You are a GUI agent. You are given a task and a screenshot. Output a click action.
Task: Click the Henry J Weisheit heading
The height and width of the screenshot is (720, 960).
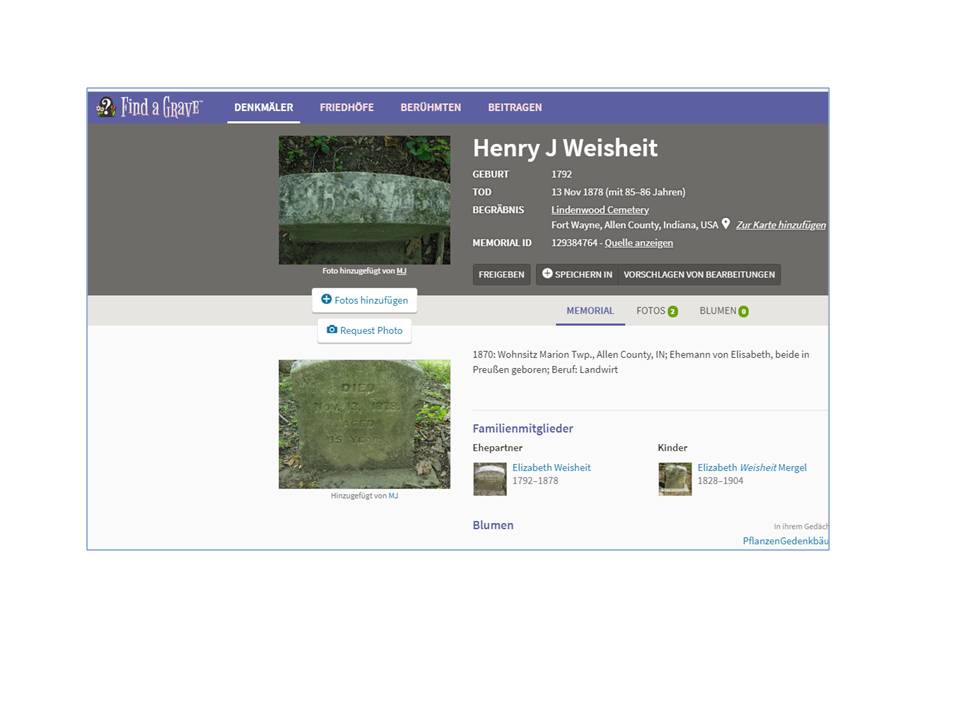[565, 148]
